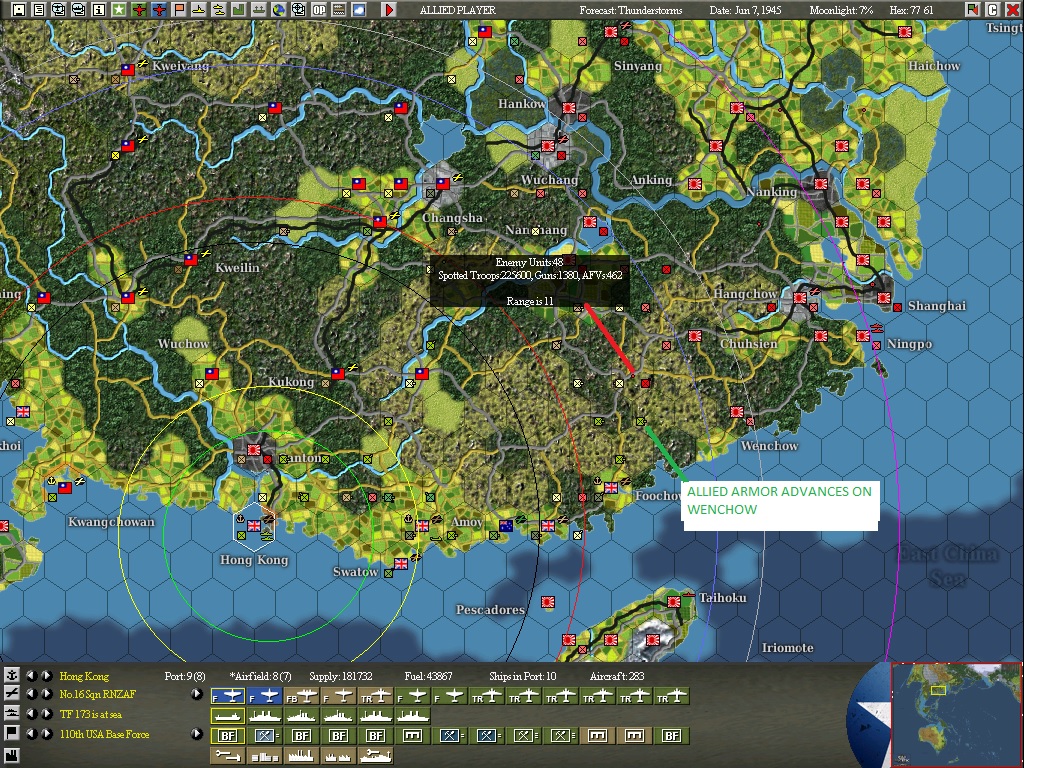The height and width of the screenshot is (768, 1038).
Task: Click the ships-on-horizon toolbar icon
Action: click(259, 10)
